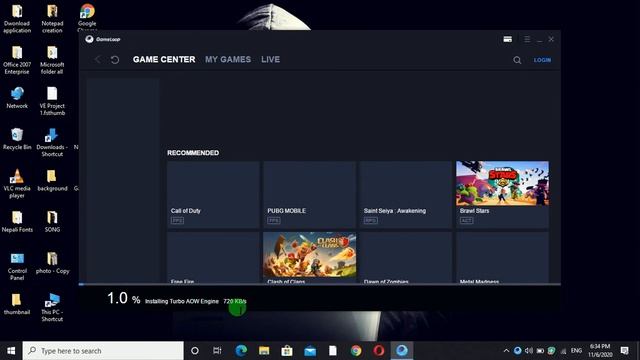Select the PUBG MOBILE game card
The width and height of the screenshot is (640, 360).
pyautogui.click(x=309, y=194)
